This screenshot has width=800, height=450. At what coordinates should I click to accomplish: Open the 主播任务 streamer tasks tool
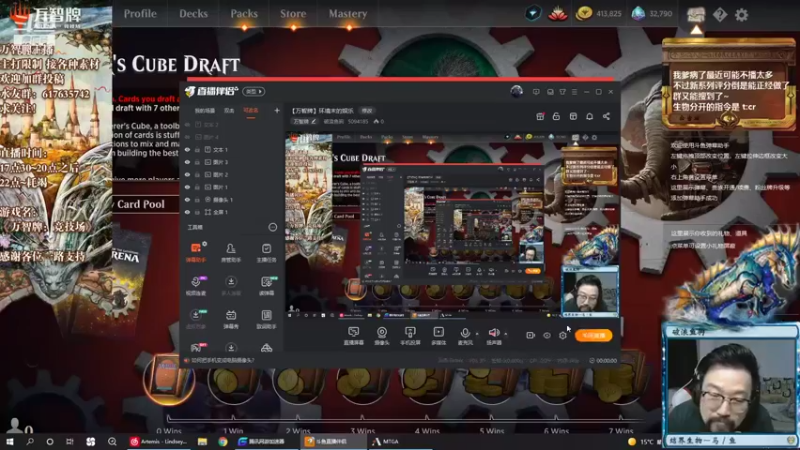[266, 252]
